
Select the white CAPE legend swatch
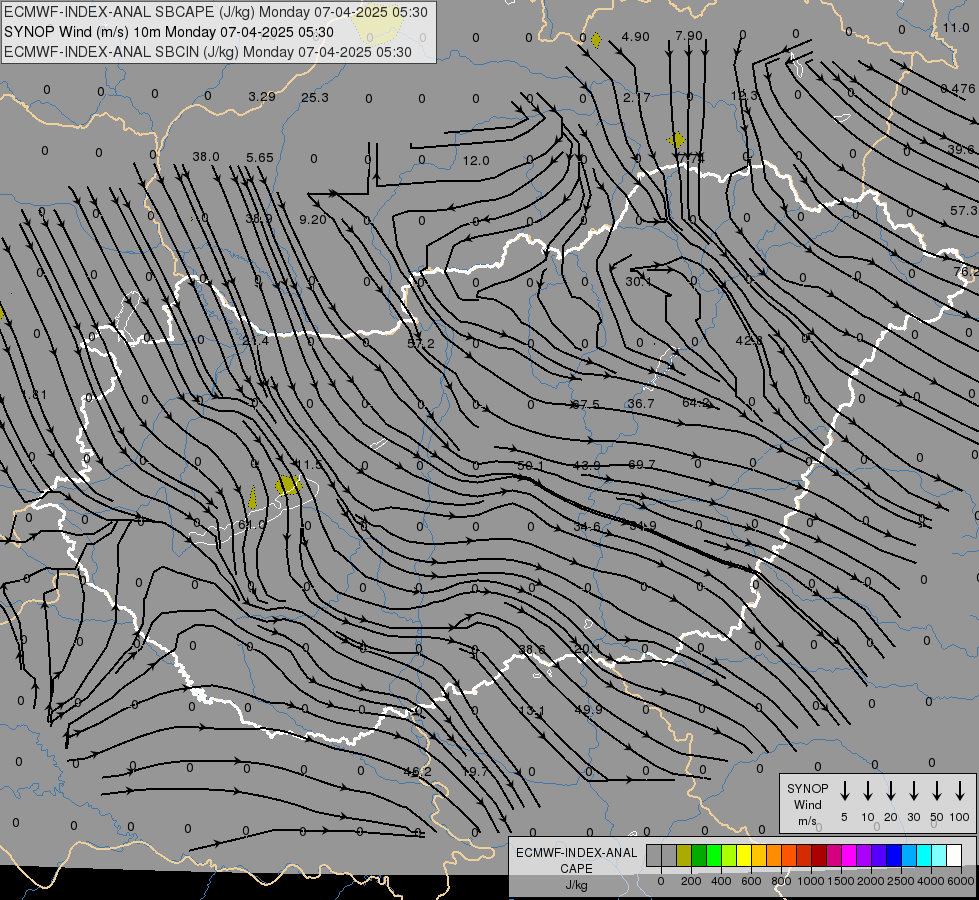pos(954,856)
